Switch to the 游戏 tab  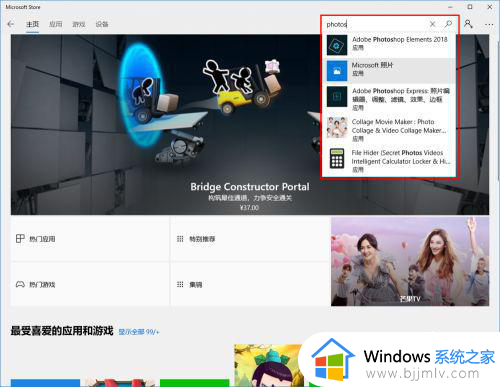pos(79,24)
